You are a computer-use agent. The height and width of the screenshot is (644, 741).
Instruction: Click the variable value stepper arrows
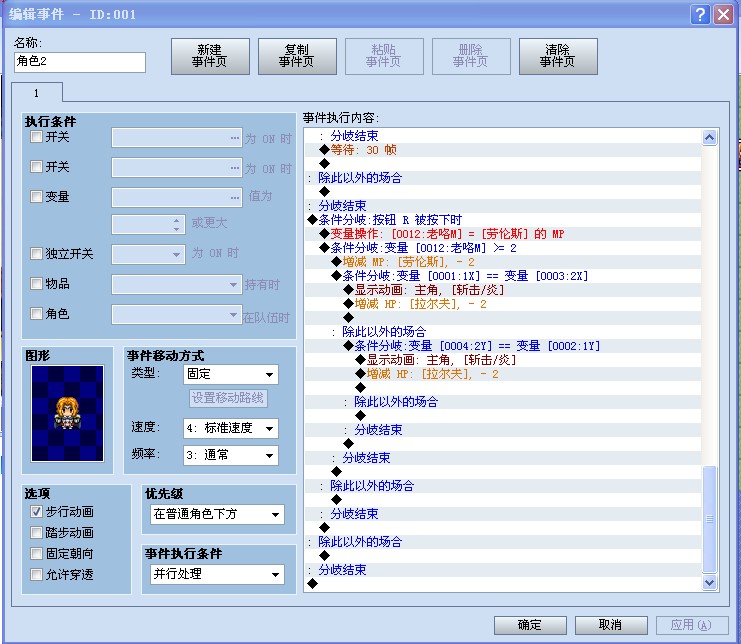click(176, 224)
